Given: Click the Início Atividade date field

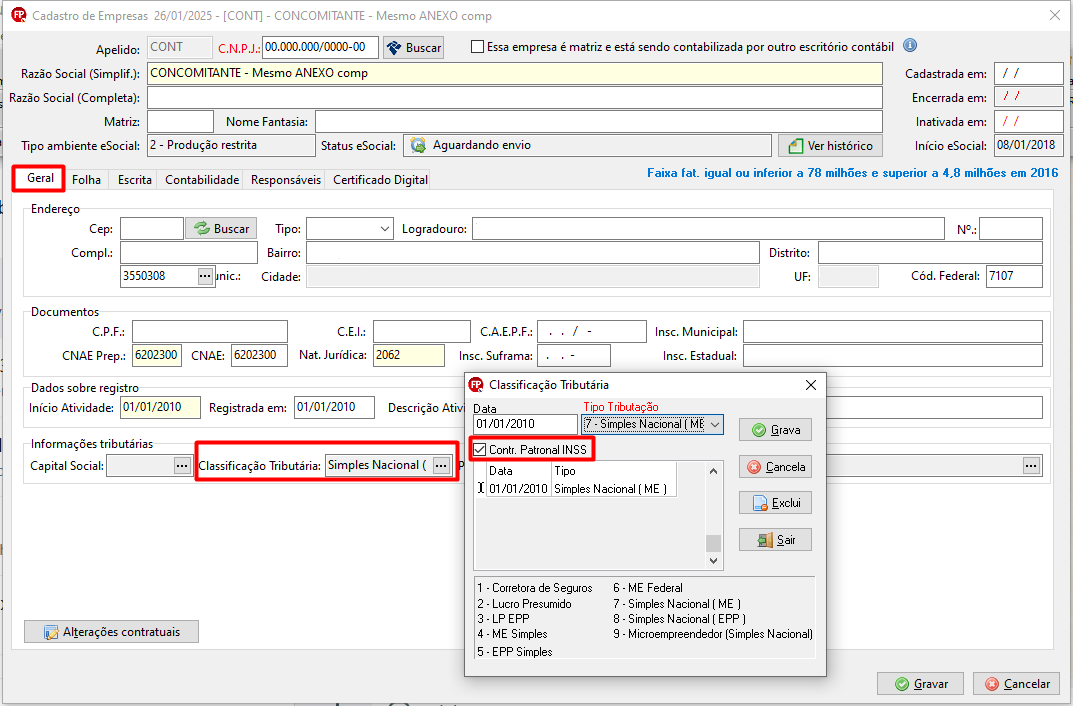Looking at the screenshot, I should pos(160,408).
